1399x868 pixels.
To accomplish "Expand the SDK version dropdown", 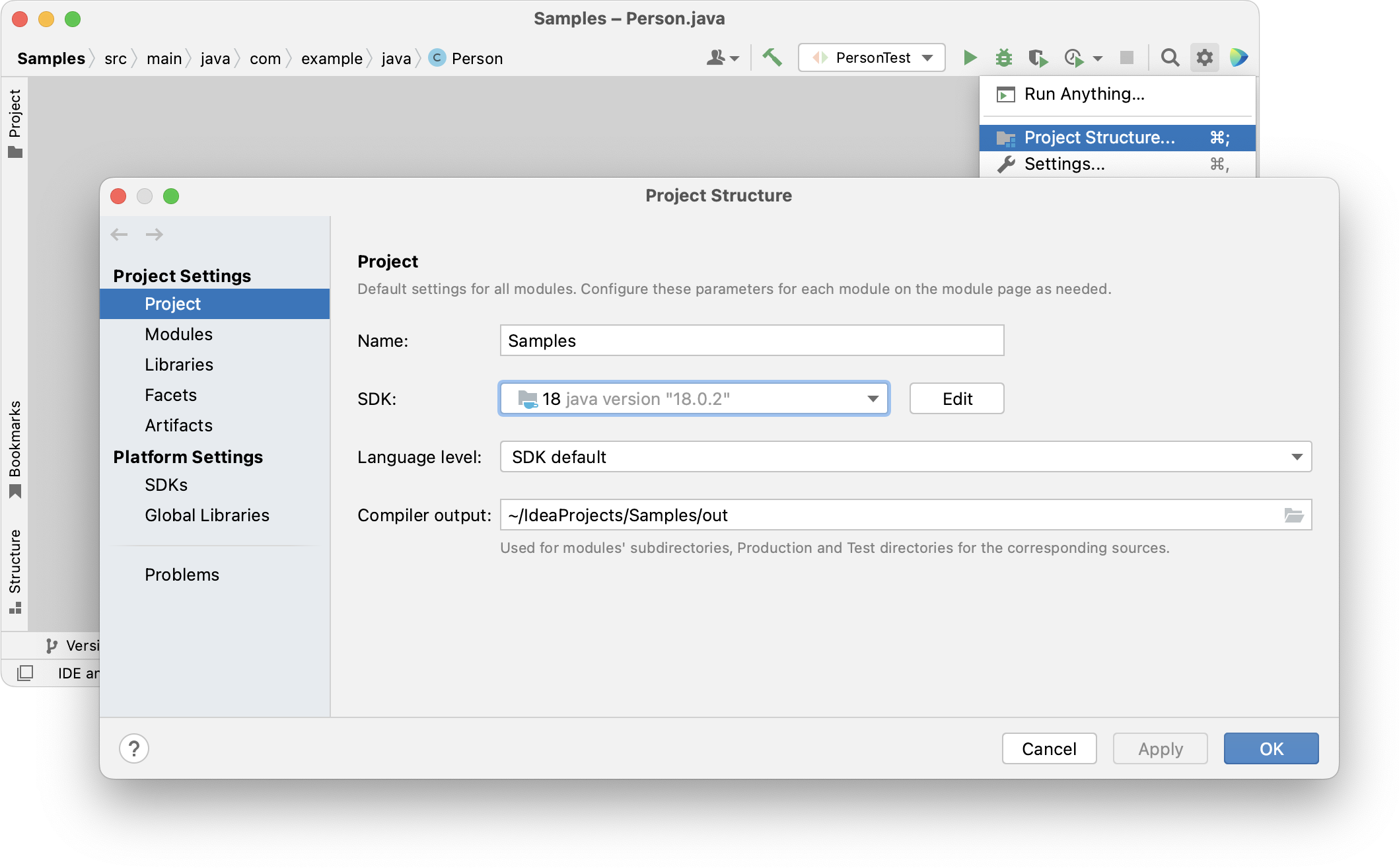I will pyautogui.click(x=872, y=399).
